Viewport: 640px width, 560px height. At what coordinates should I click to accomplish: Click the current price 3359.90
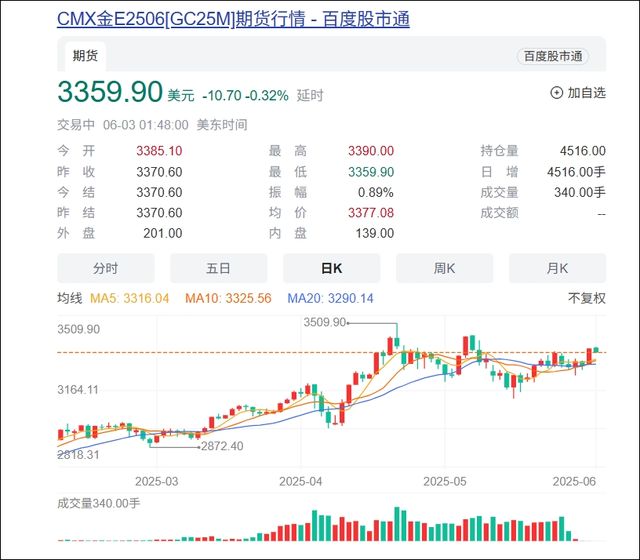pyautogui.click(x=110, y=92)
